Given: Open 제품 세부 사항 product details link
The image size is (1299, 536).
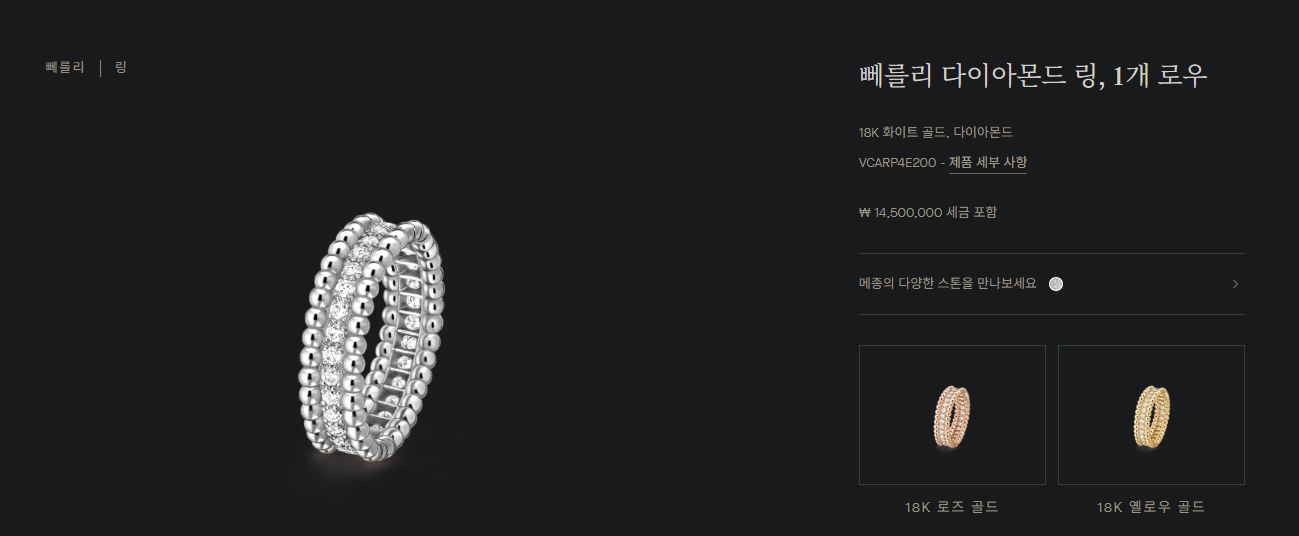Looking at the screenshot, I should (988, 163).
